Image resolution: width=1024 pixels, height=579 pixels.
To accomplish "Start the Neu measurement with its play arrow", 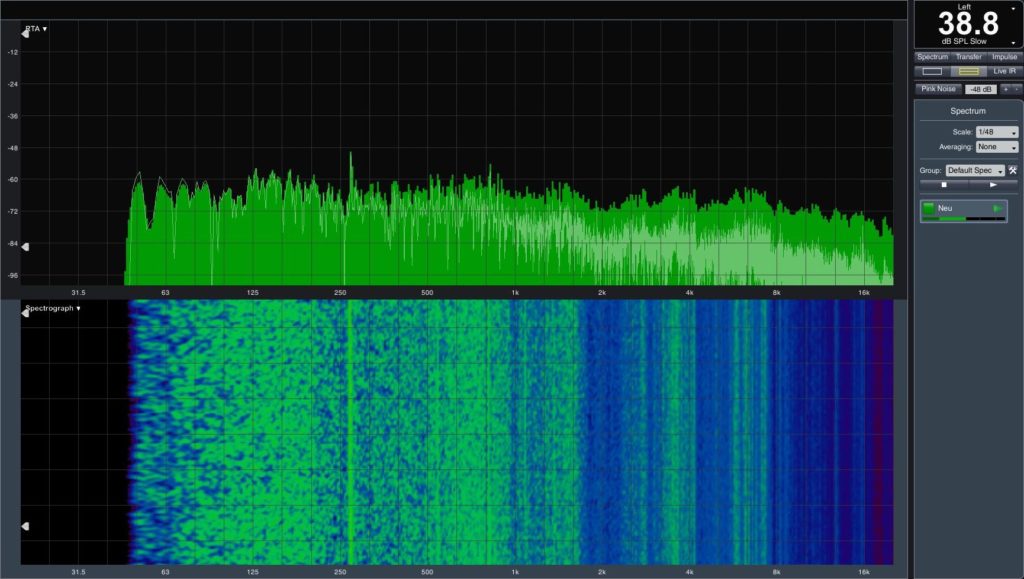I will coord(997,208).
